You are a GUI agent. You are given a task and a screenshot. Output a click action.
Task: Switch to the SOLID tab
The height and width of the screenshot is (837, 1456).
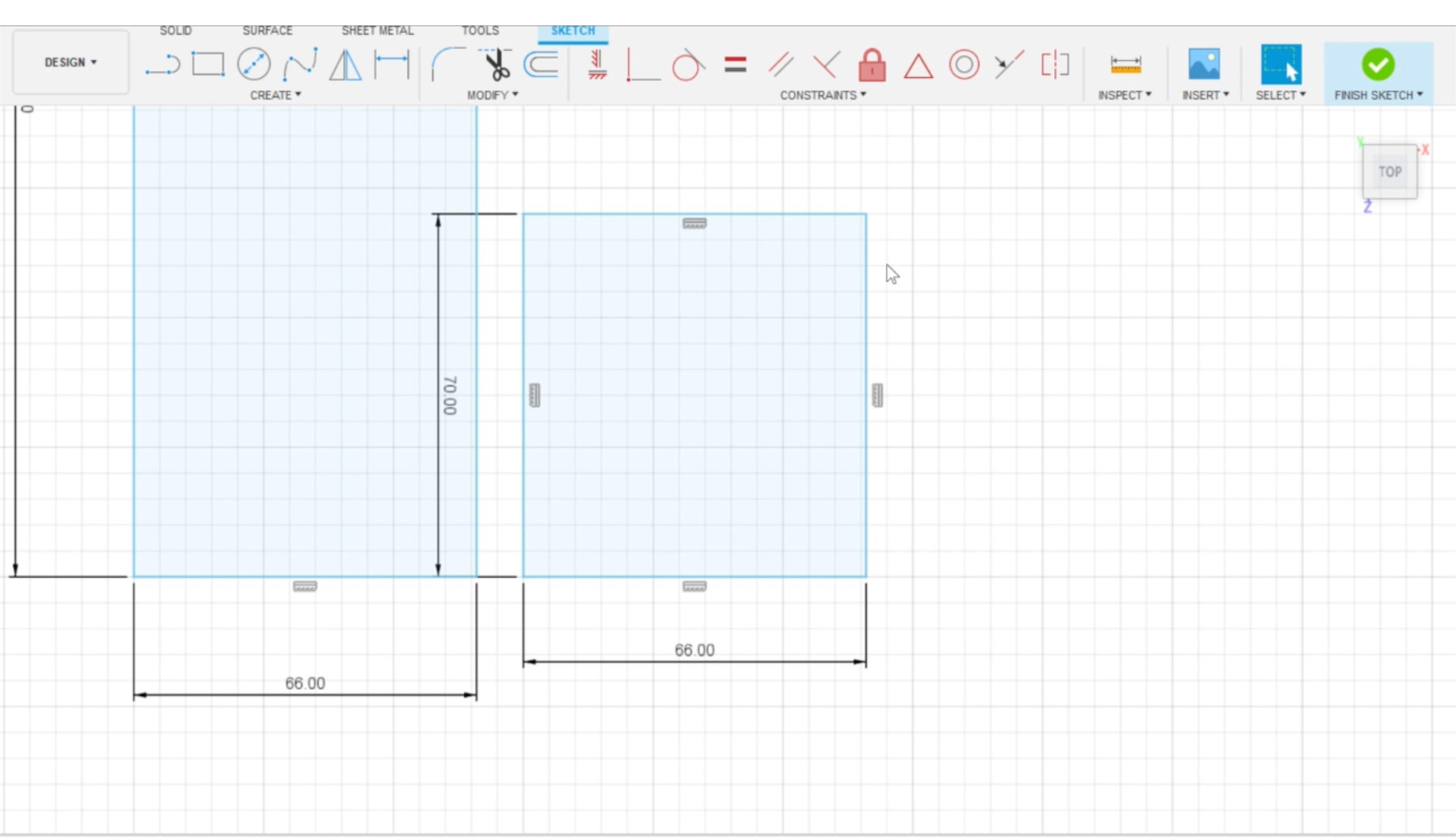coord(175,30)
